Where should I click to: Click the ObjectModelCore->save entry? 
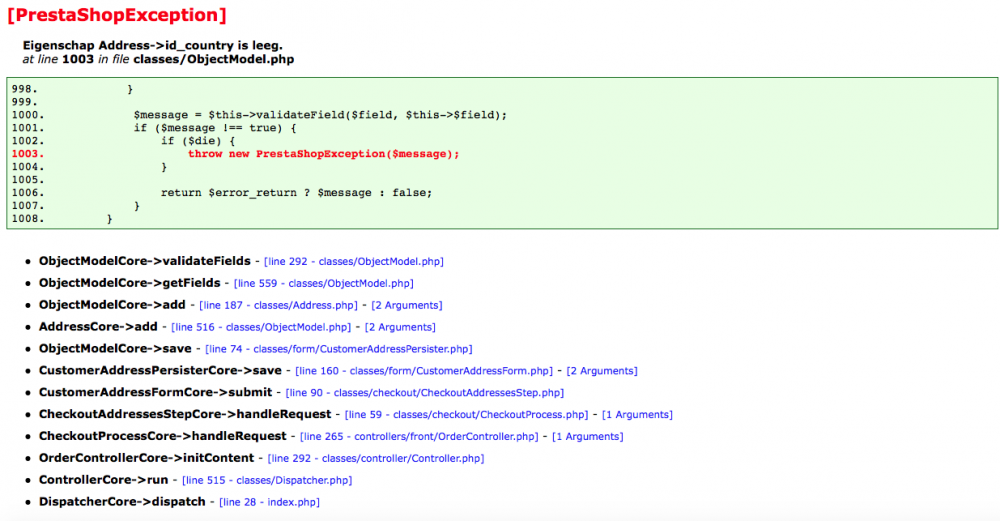115,348
